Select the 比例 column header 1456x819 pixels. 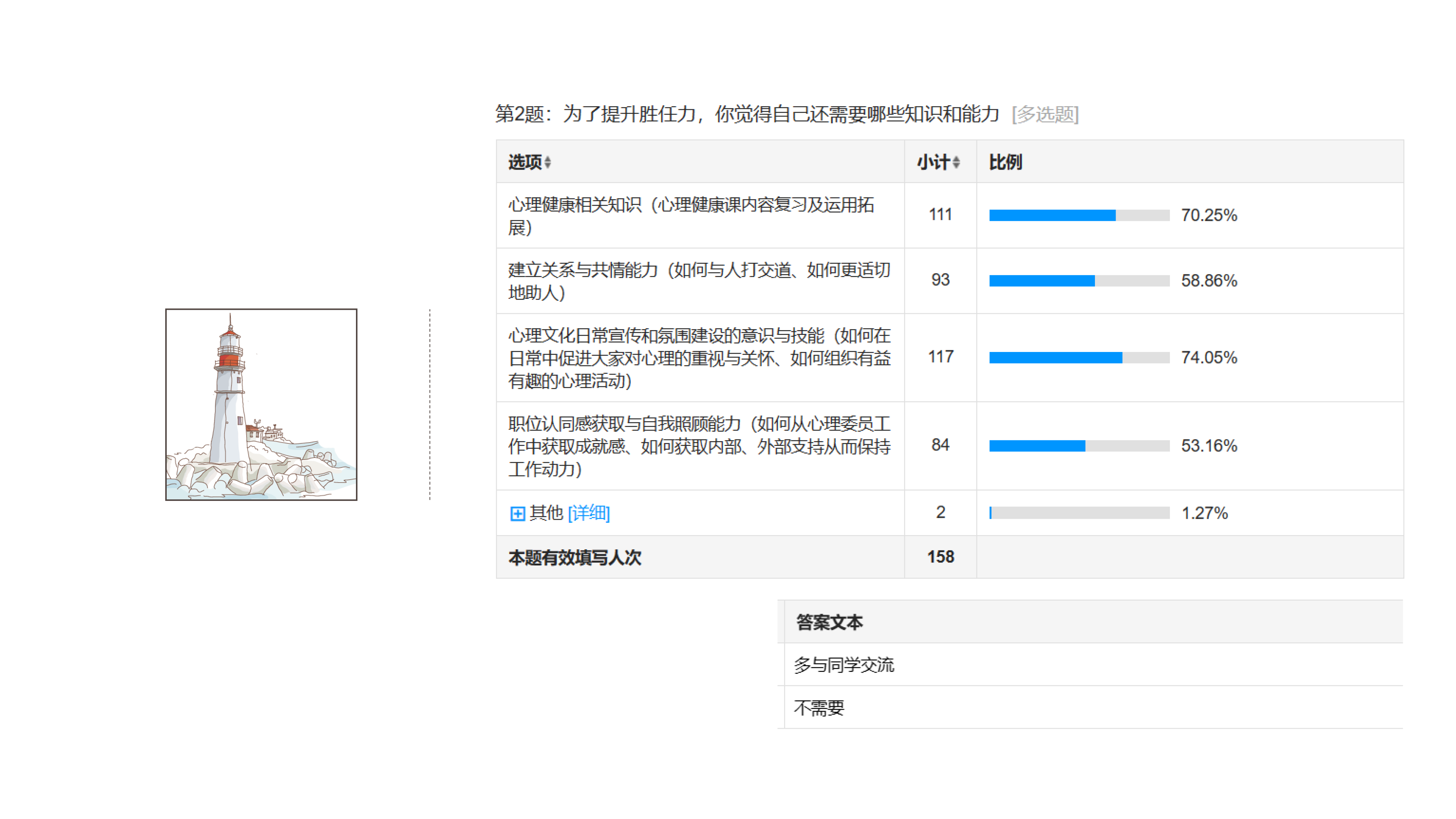1005,163
